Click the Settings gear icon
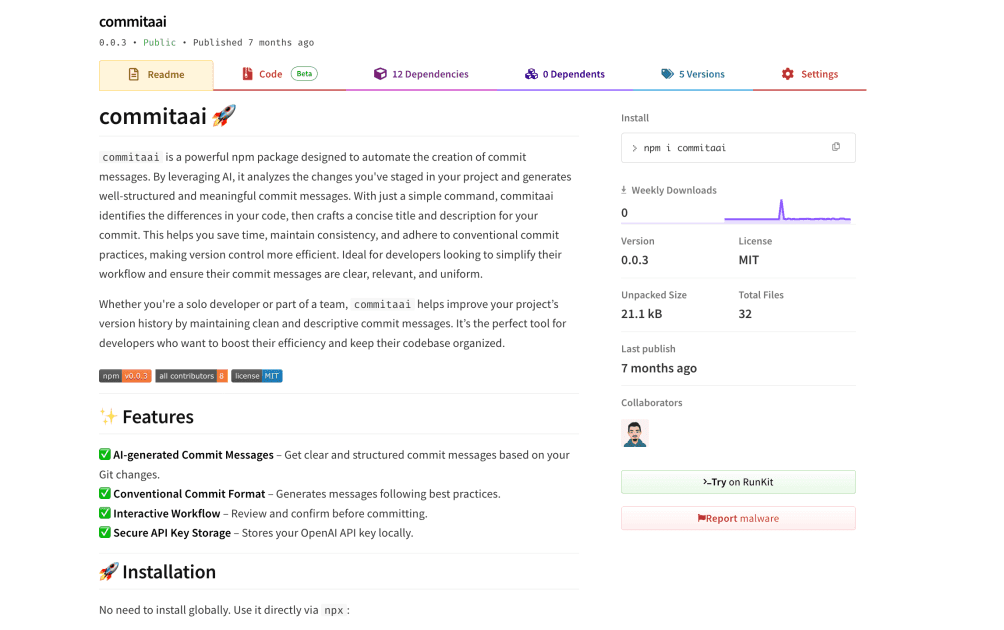This screenshot has height=630, width=1004. (788, 74)
